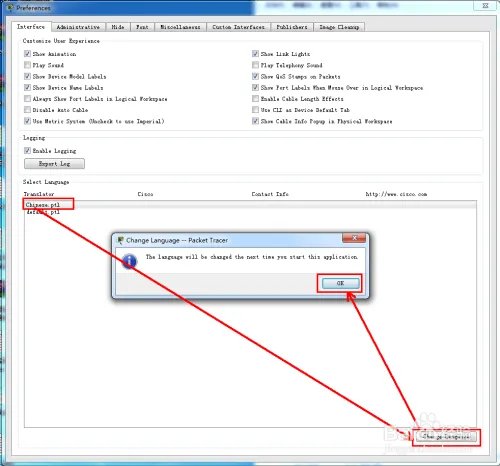This screenshot has width=500, height=466.
Task: Toggle Show Animation checkbox
Action: [27, 54]
